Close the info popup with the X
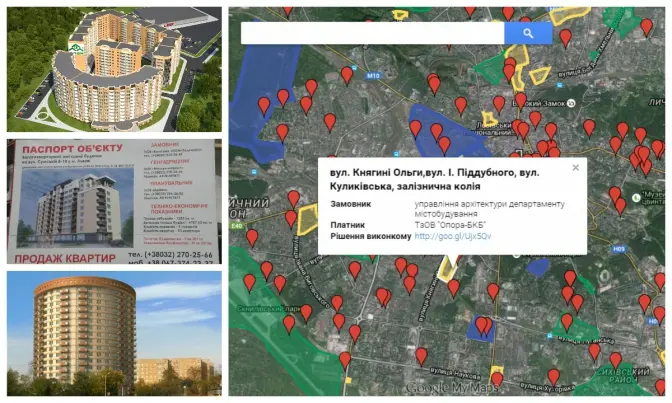The width and height of the screenshot is (672, 403). pos(576,168)
